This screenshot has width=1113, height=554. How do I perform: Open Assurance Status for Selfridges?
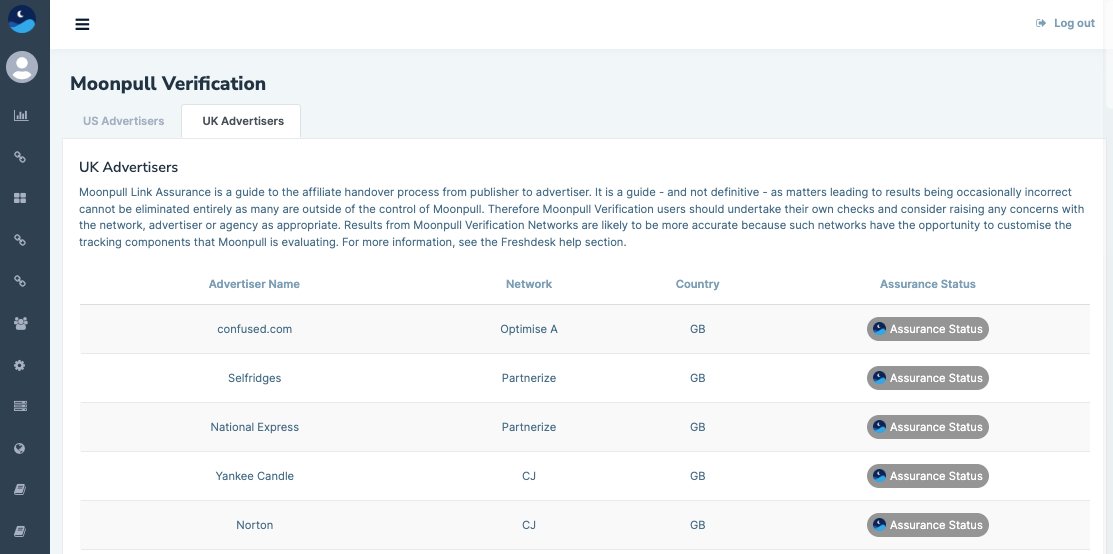927,378
